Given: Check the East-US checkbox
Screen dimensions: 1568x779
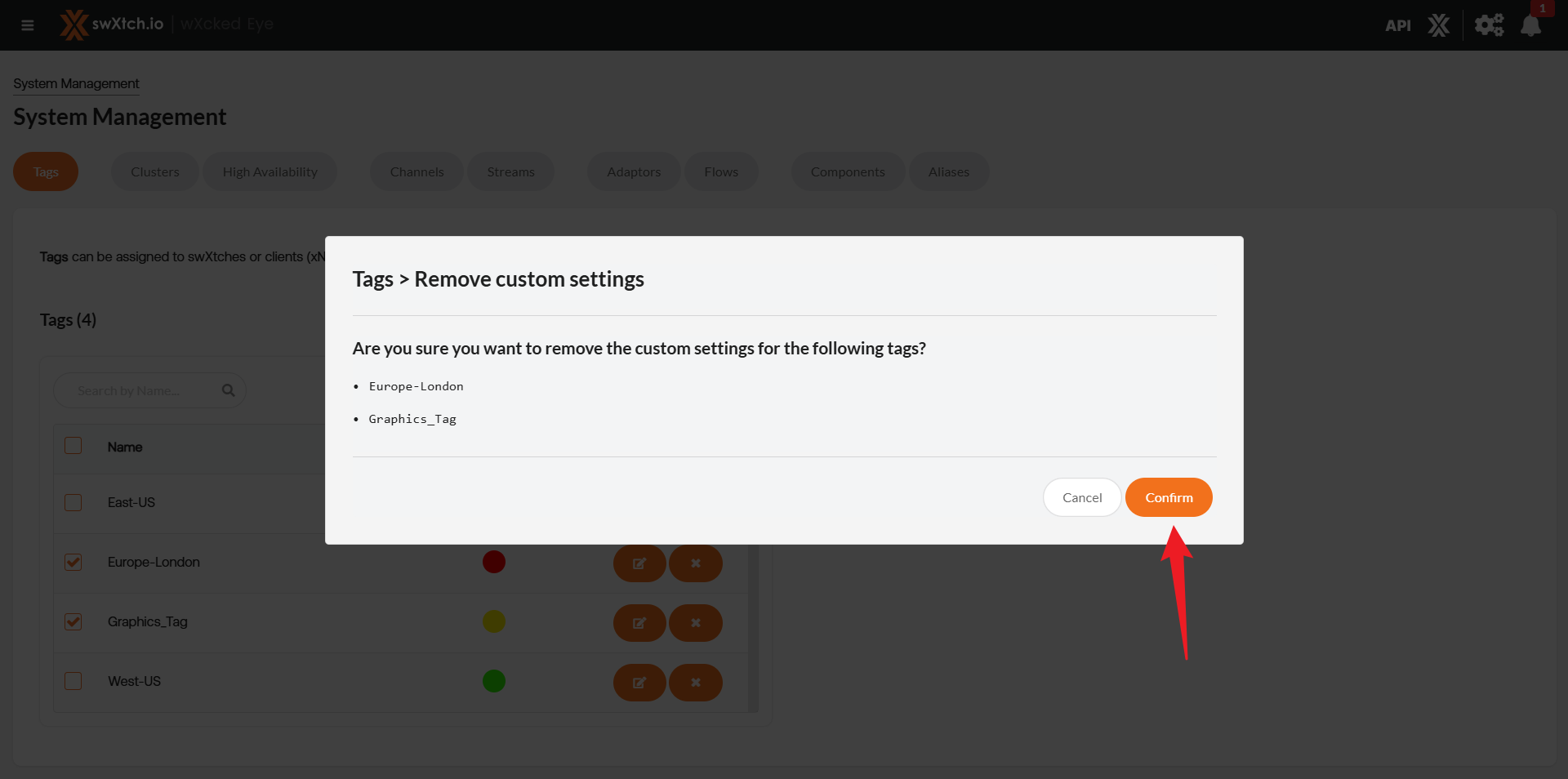Looking at the screenshot, I should click(73, 502).
